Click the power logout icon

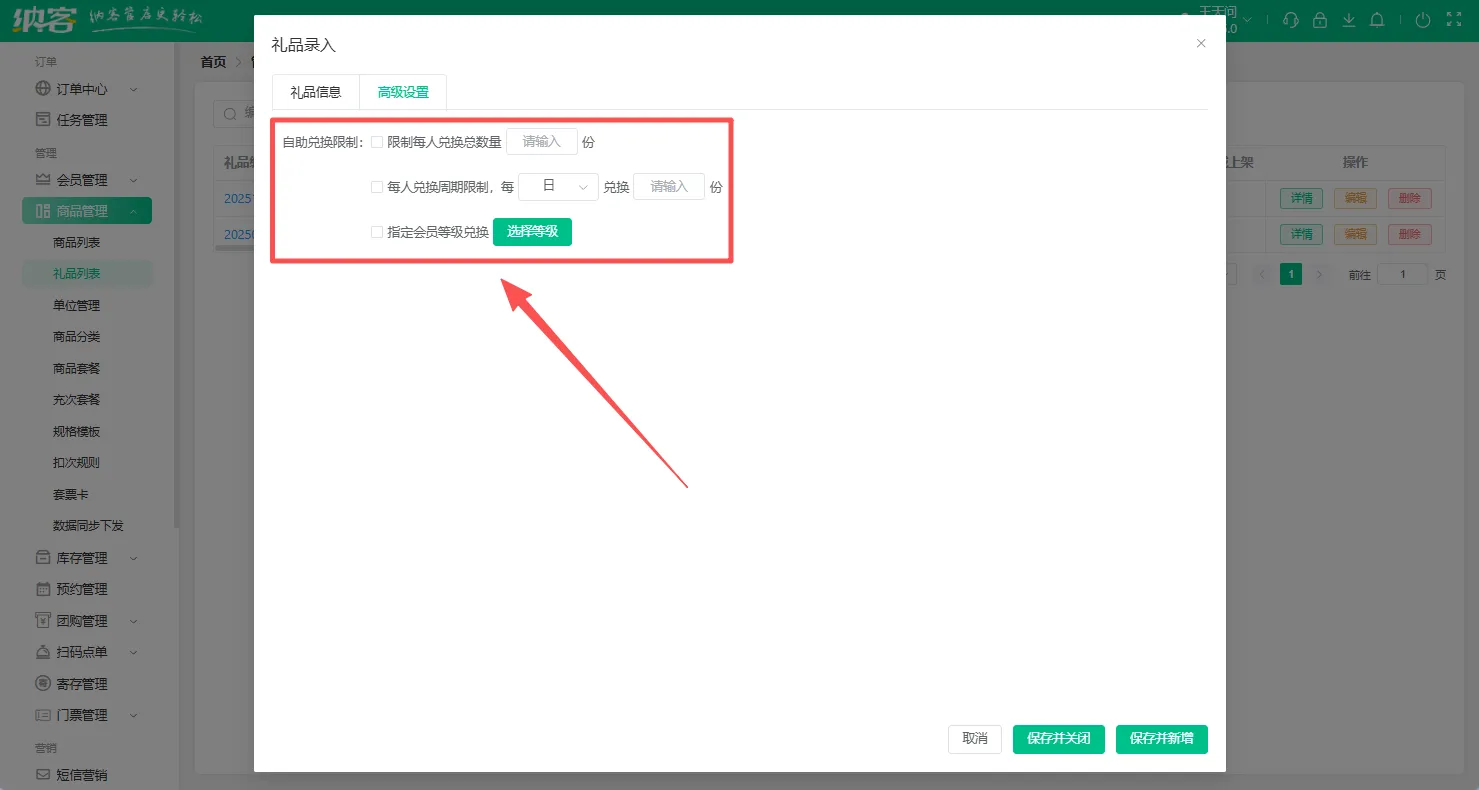(x=1423, y=20)
